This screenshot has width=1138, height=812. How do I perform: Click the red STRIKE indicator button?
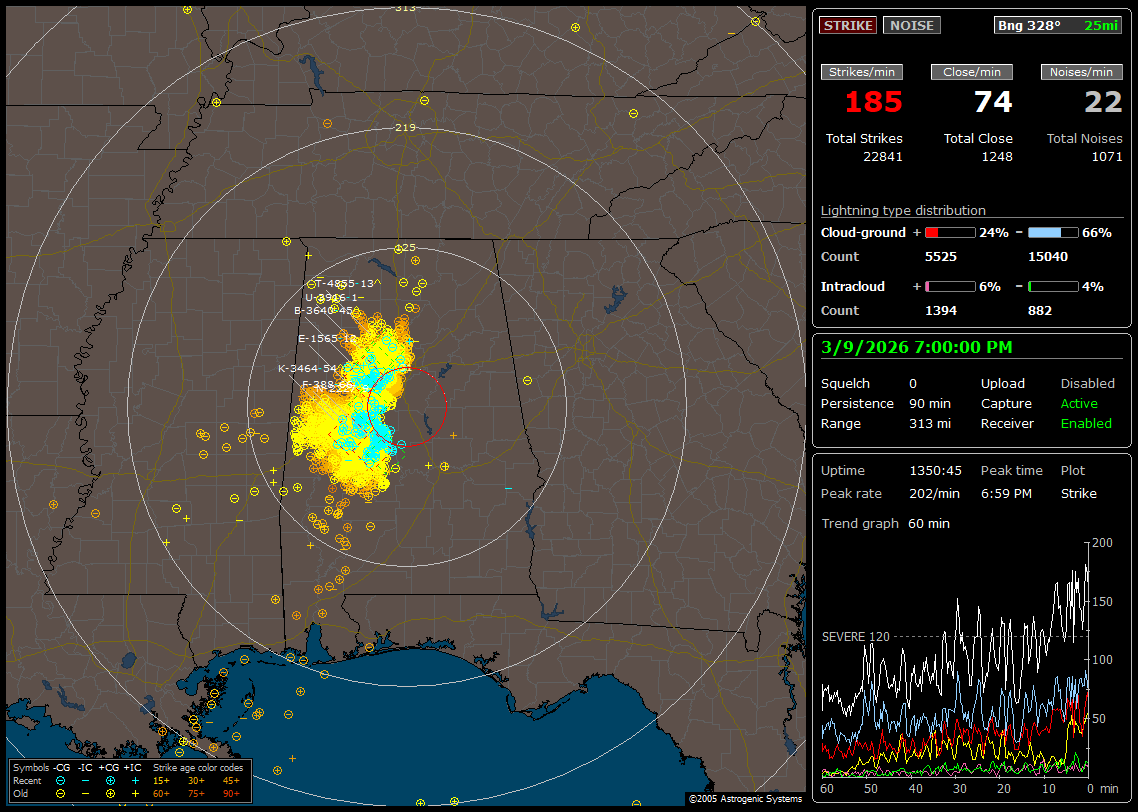point(848,25)
